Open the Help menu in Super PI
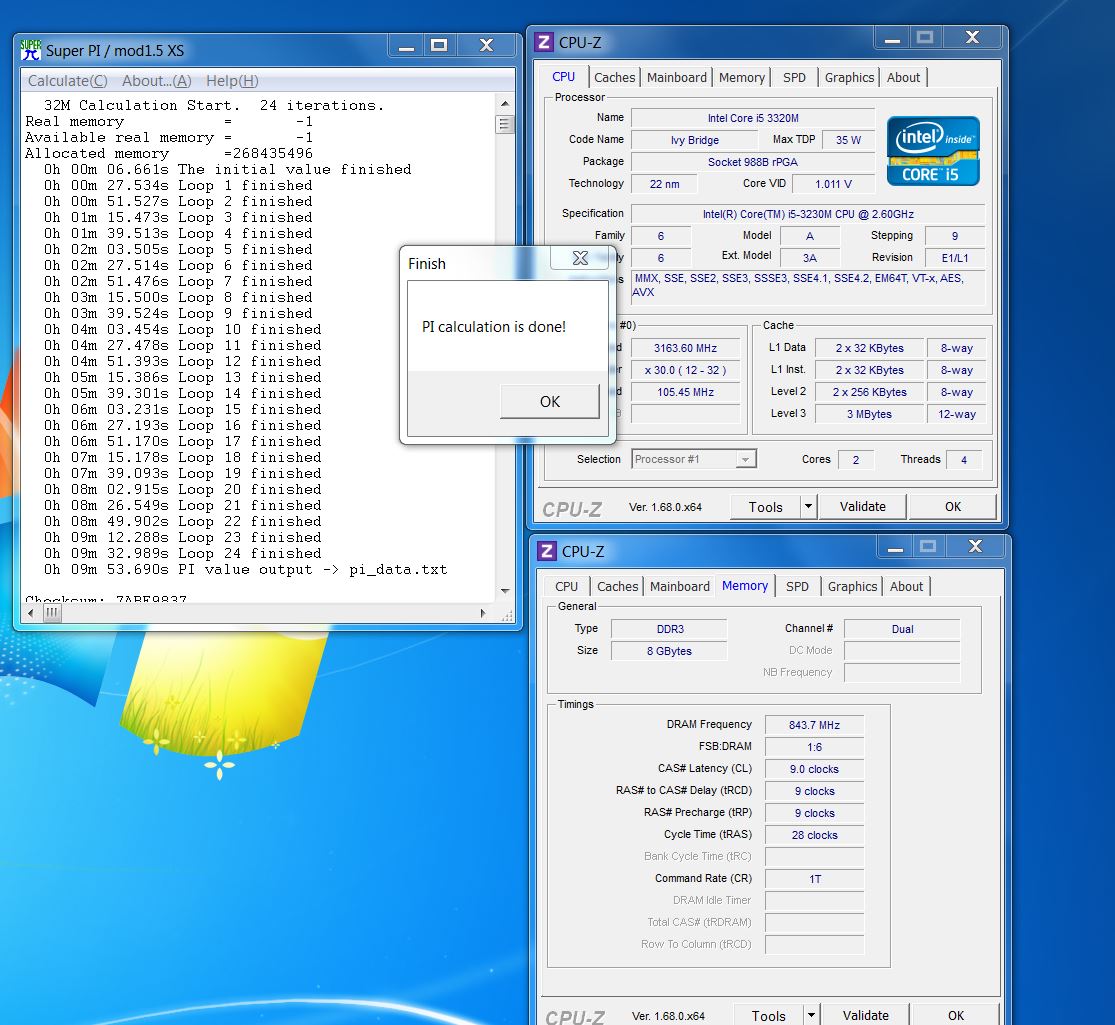 coord(232,80)
